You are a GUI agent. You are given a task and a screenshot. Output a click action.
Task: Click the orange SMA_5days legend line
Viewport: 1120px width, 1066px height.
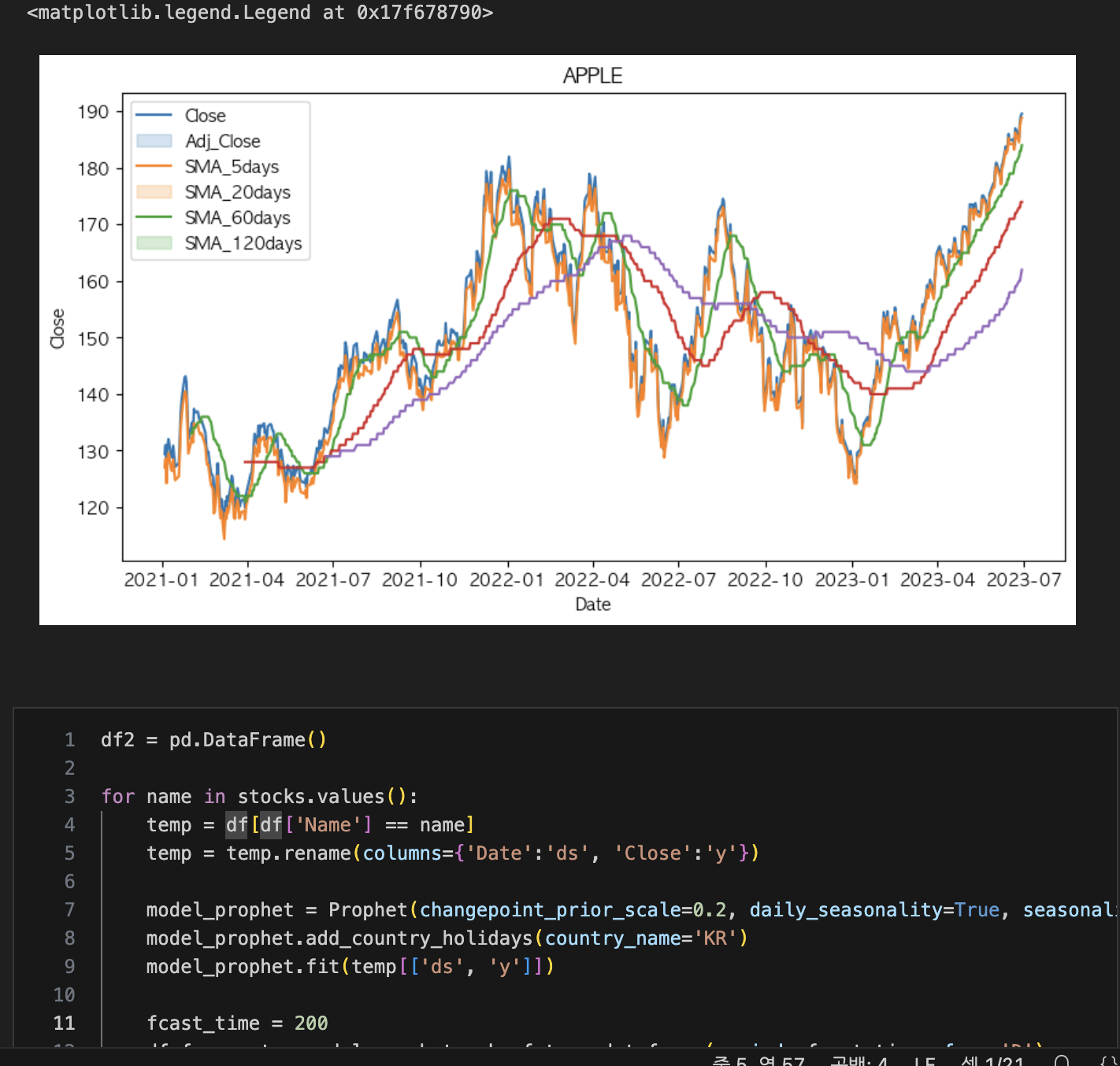click(154, 166)
